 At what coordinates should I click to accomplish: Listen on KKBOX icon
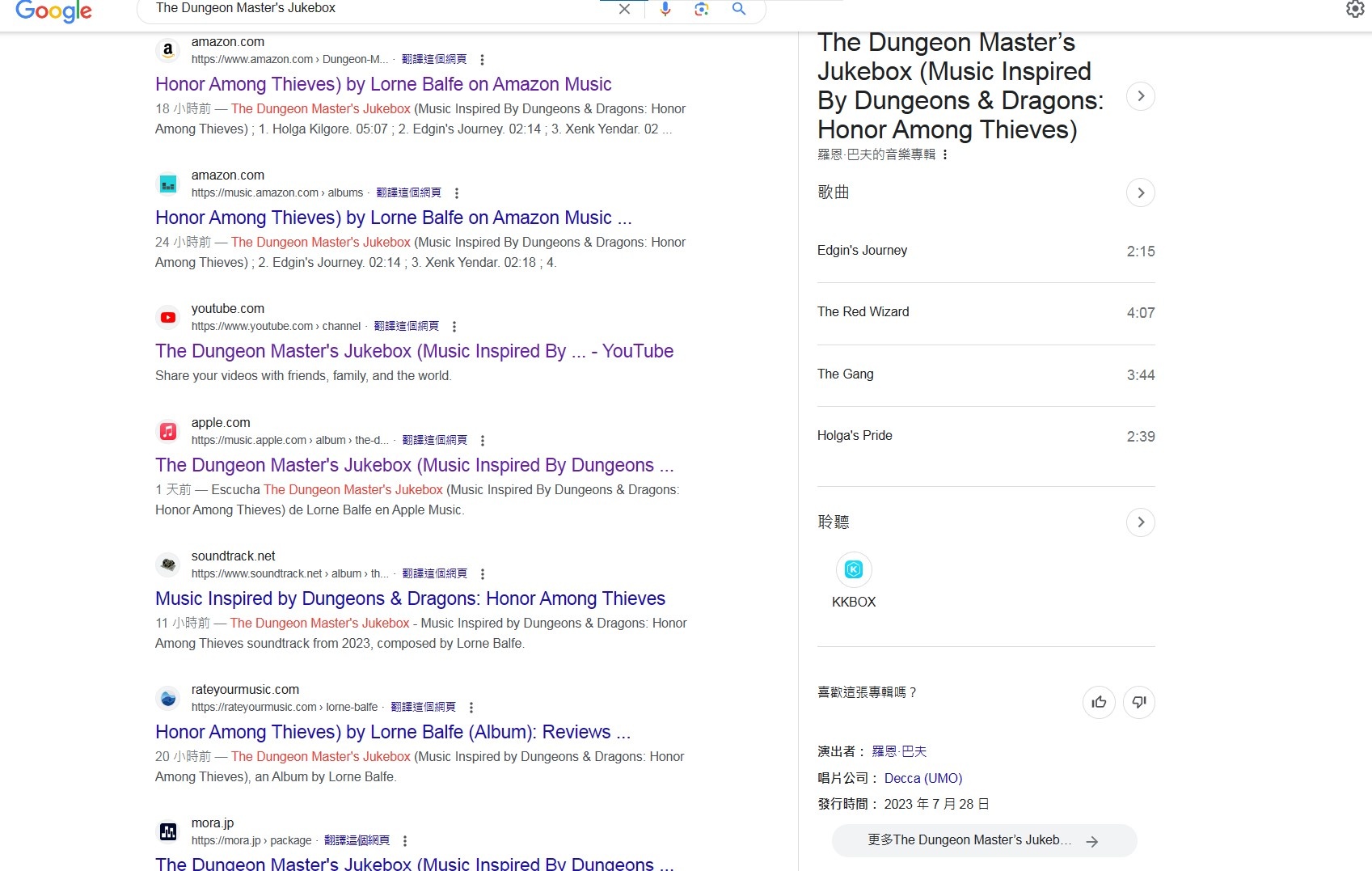coord(854,569)
